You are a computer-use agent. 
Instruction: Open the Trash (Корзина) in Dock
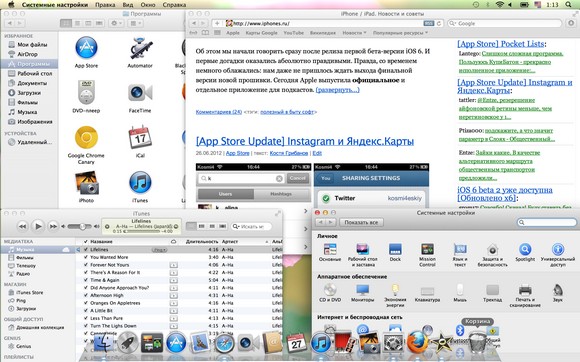478,342
